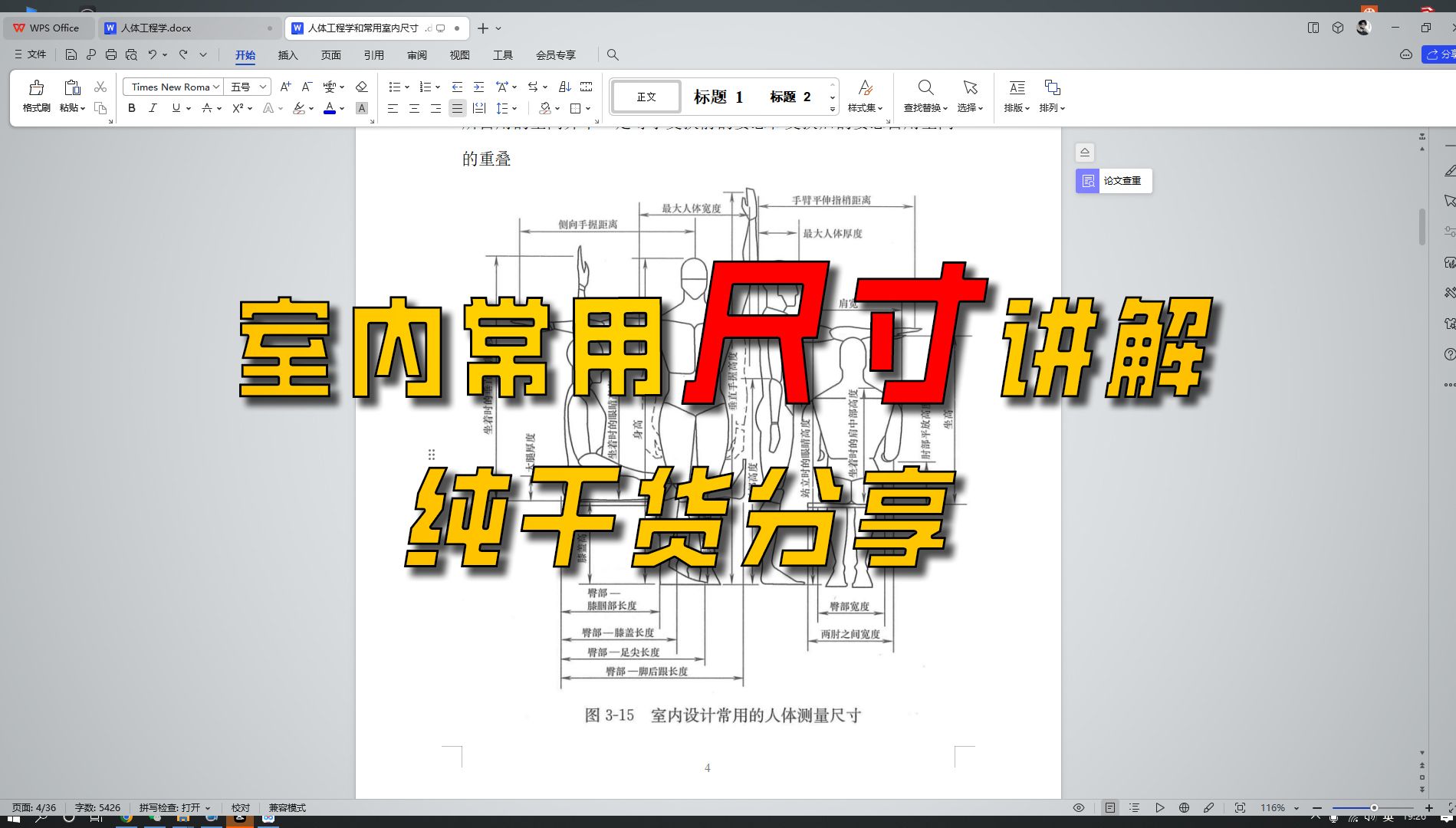Apply Heading 1 (标题 1) style

coord(718,97)
